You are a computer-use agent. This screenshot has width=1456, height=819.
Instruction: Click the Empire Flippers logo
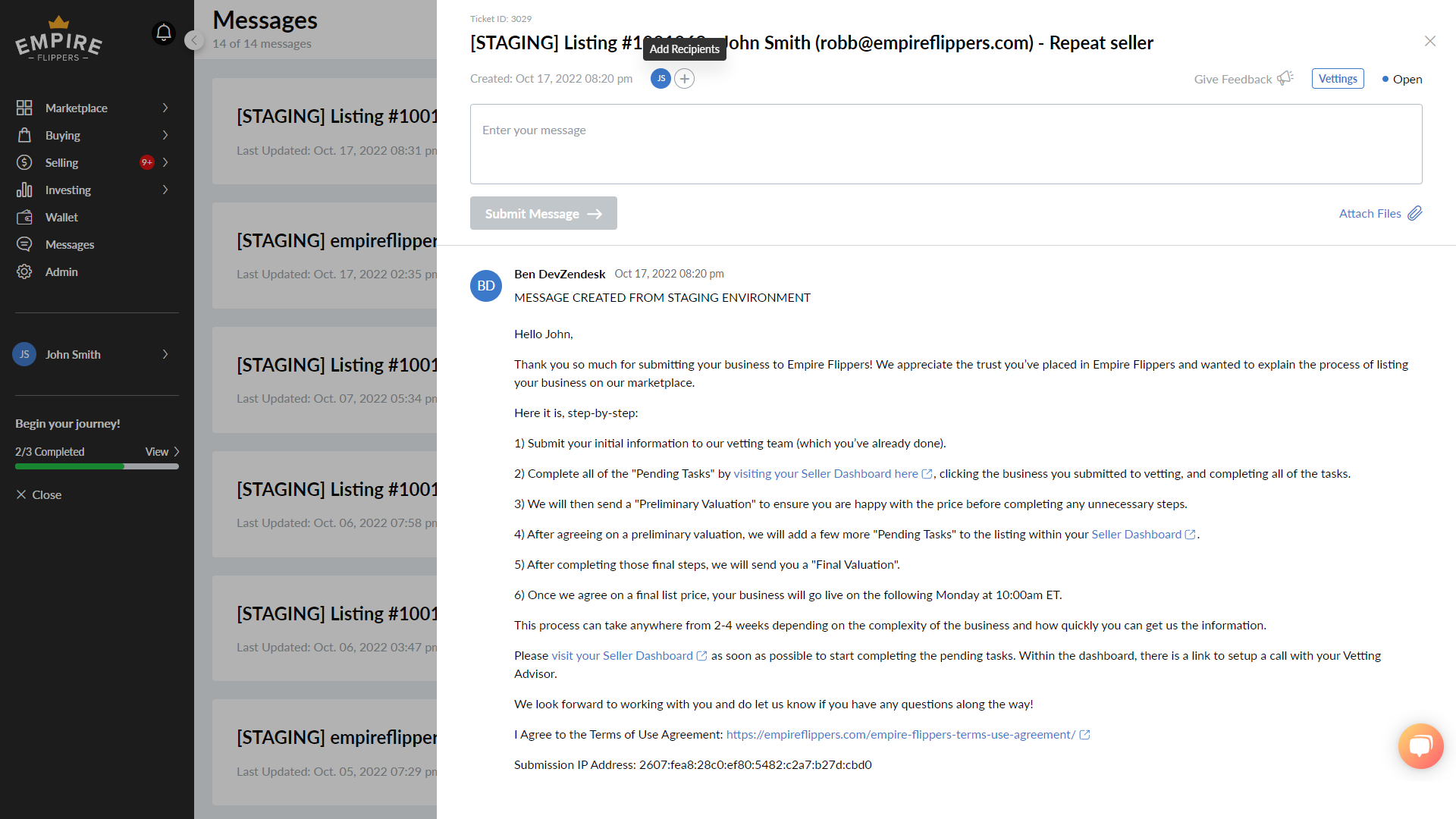click(x=58, y=39)
